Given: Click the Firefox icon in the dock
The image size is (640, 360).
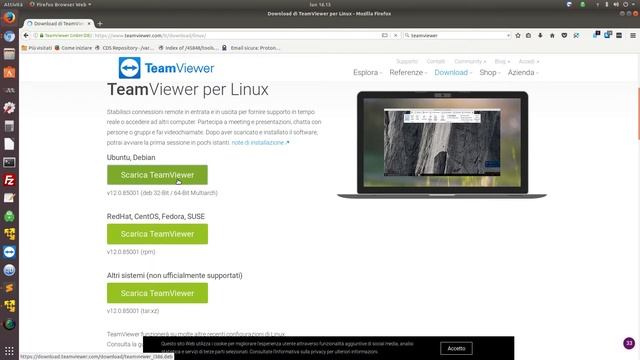Looking at the screenshot, I should tap(9, 18).
